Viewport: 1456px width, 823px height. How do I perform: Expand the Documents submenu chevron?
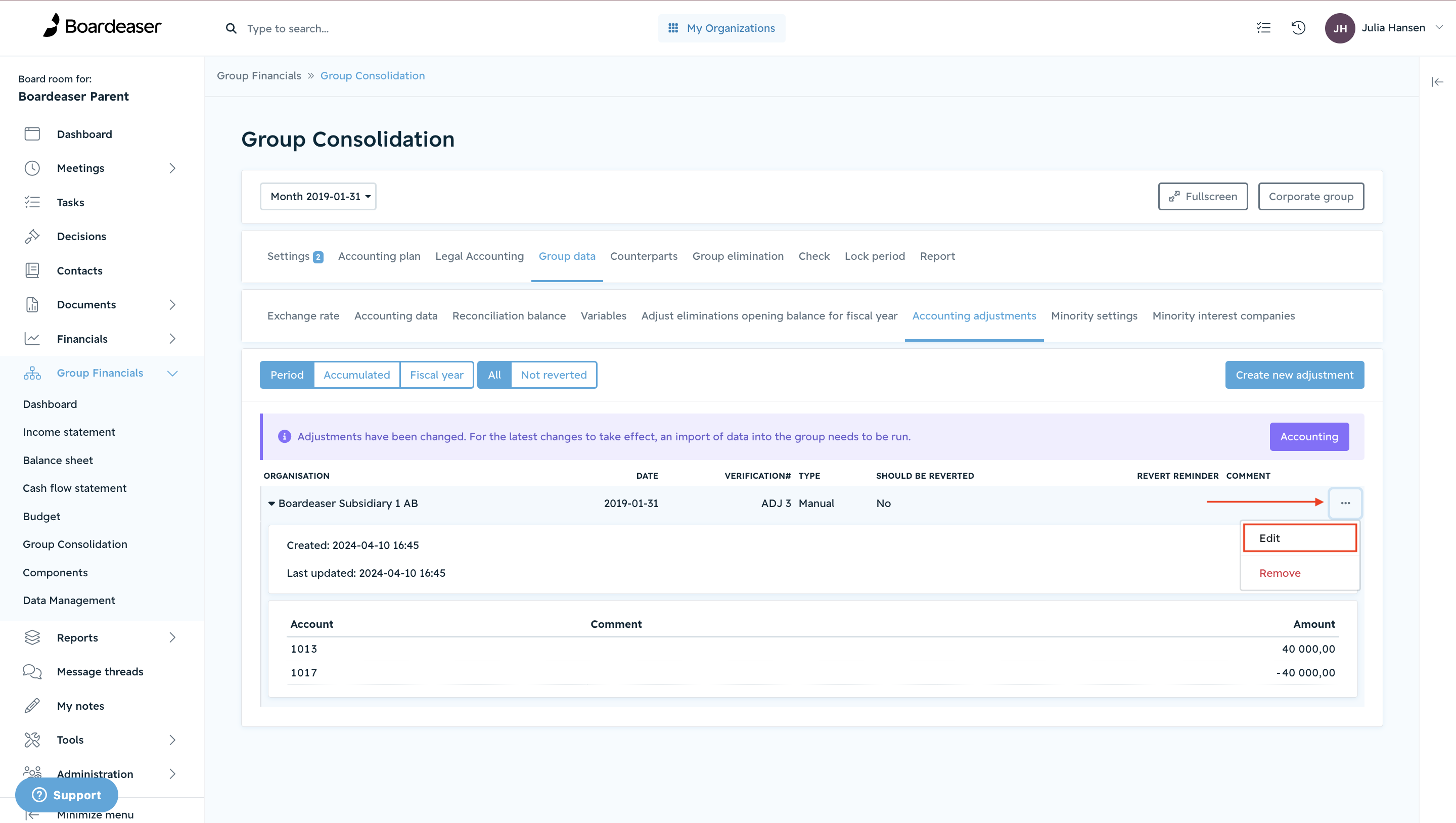tap(172, 305)
